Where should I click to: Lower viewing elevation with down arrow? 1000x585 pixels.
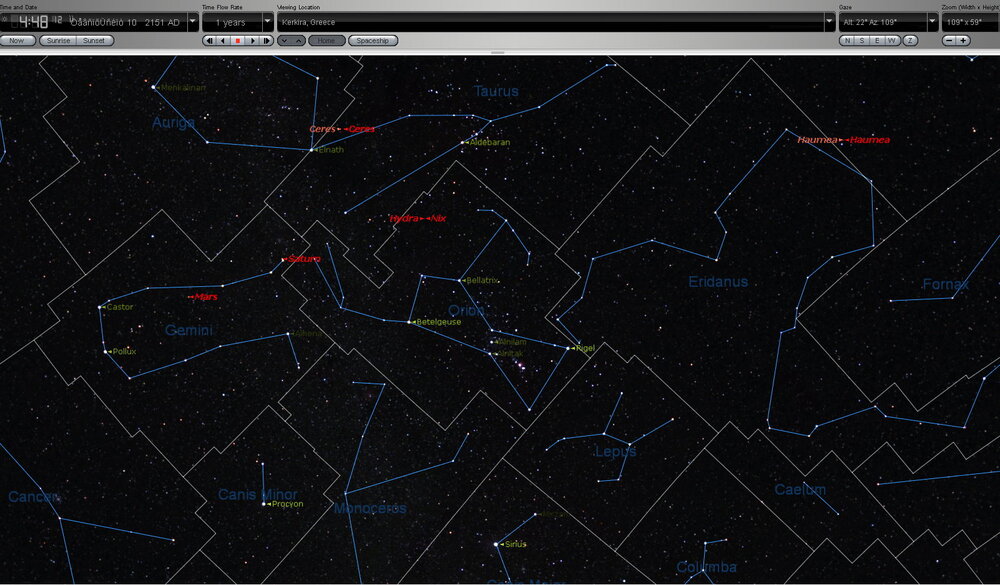pyautogui.click(x=284, y=41)
